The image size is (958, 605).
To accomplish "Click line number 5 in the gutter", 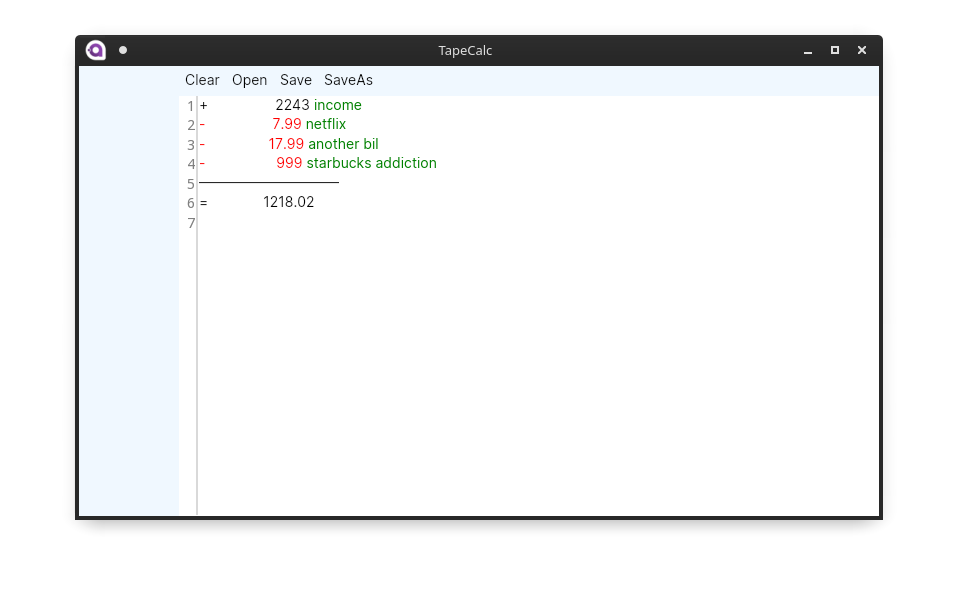I will [191, 184].
